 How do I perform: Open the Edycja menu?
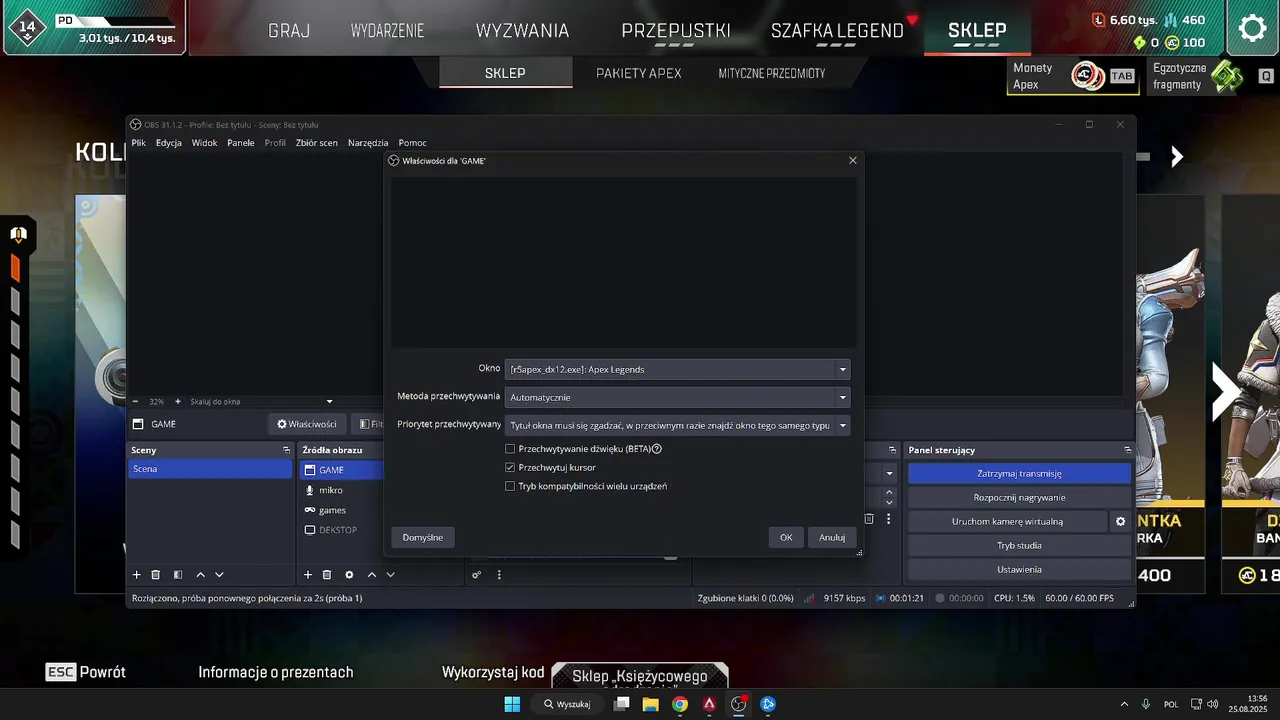point(169,143)
